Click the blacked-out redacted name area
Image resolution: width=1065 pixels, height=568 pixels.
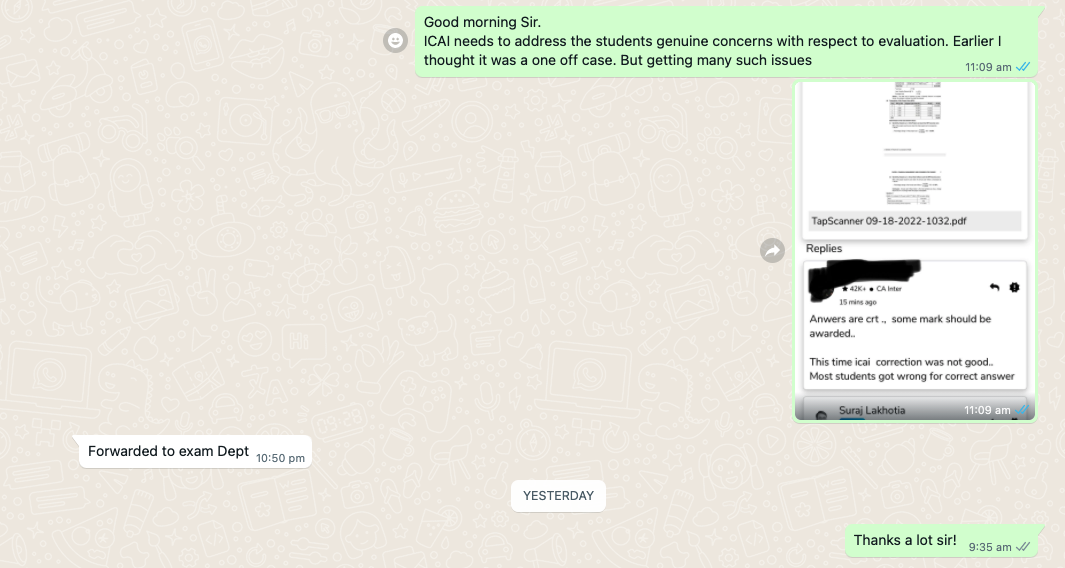click(862, 272)
